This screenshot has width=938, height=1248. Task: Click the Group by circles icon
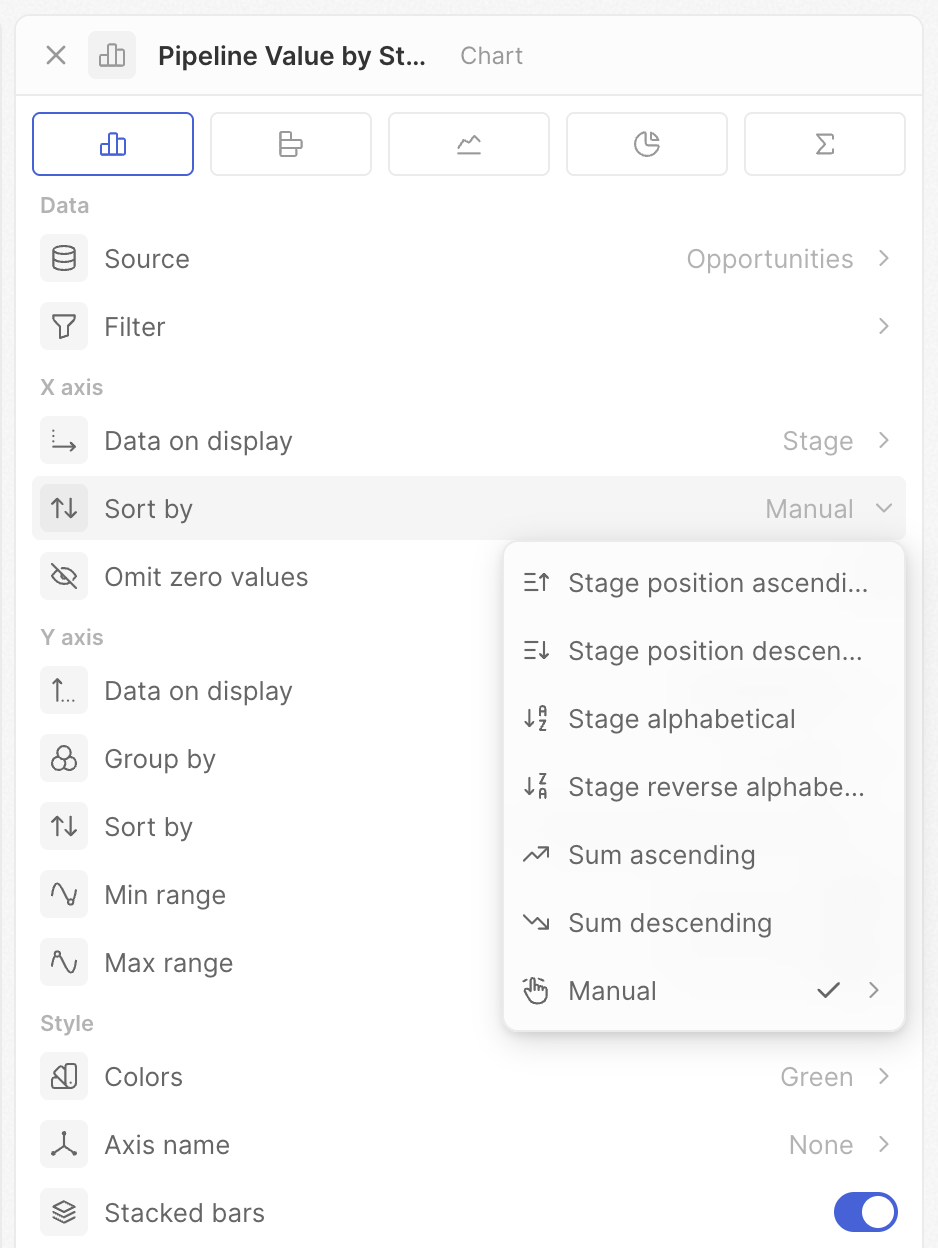[64, 759]
